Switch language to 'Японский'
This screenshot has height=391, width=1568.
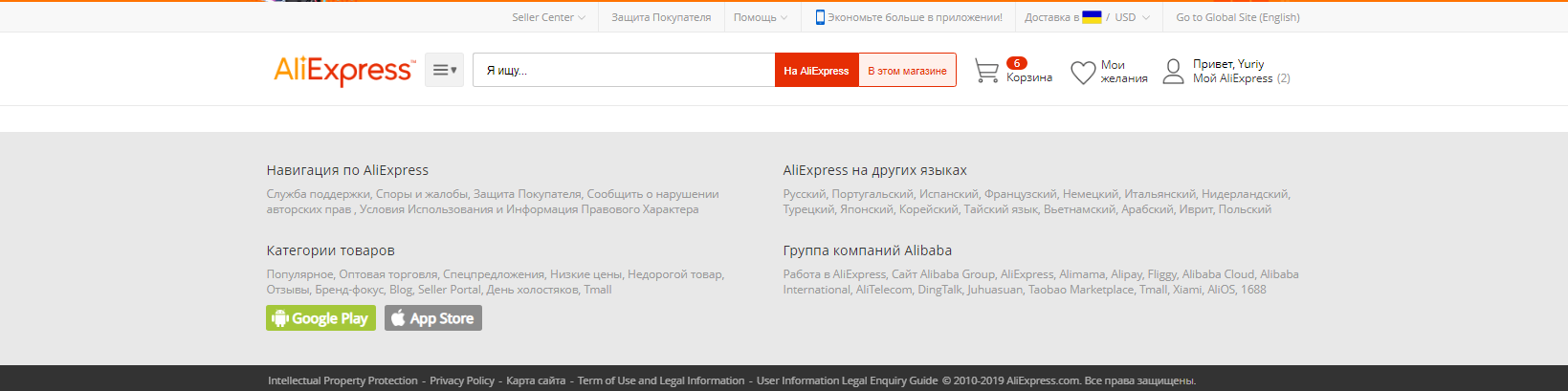tap(867, 209)
